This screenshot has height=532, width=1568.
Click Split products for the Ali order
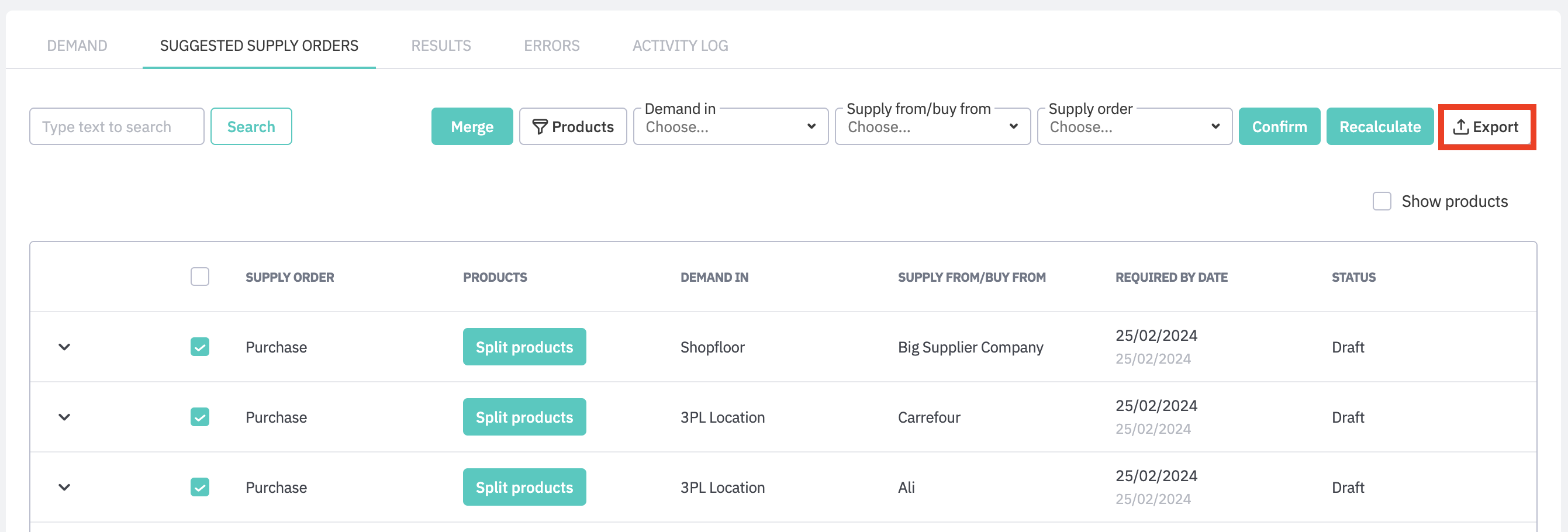pos(524,487)
